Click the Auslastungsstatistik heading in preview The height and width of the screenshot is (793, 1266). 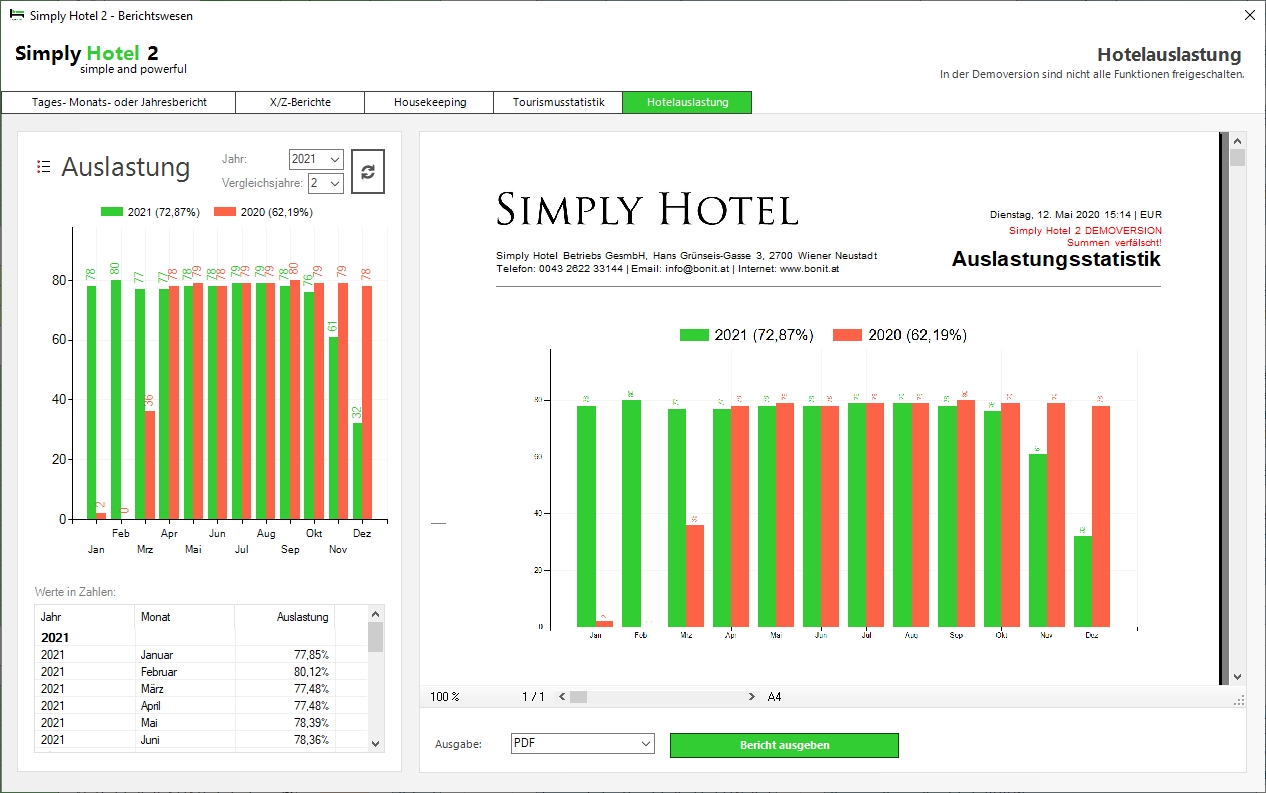tap(1056, 259)
